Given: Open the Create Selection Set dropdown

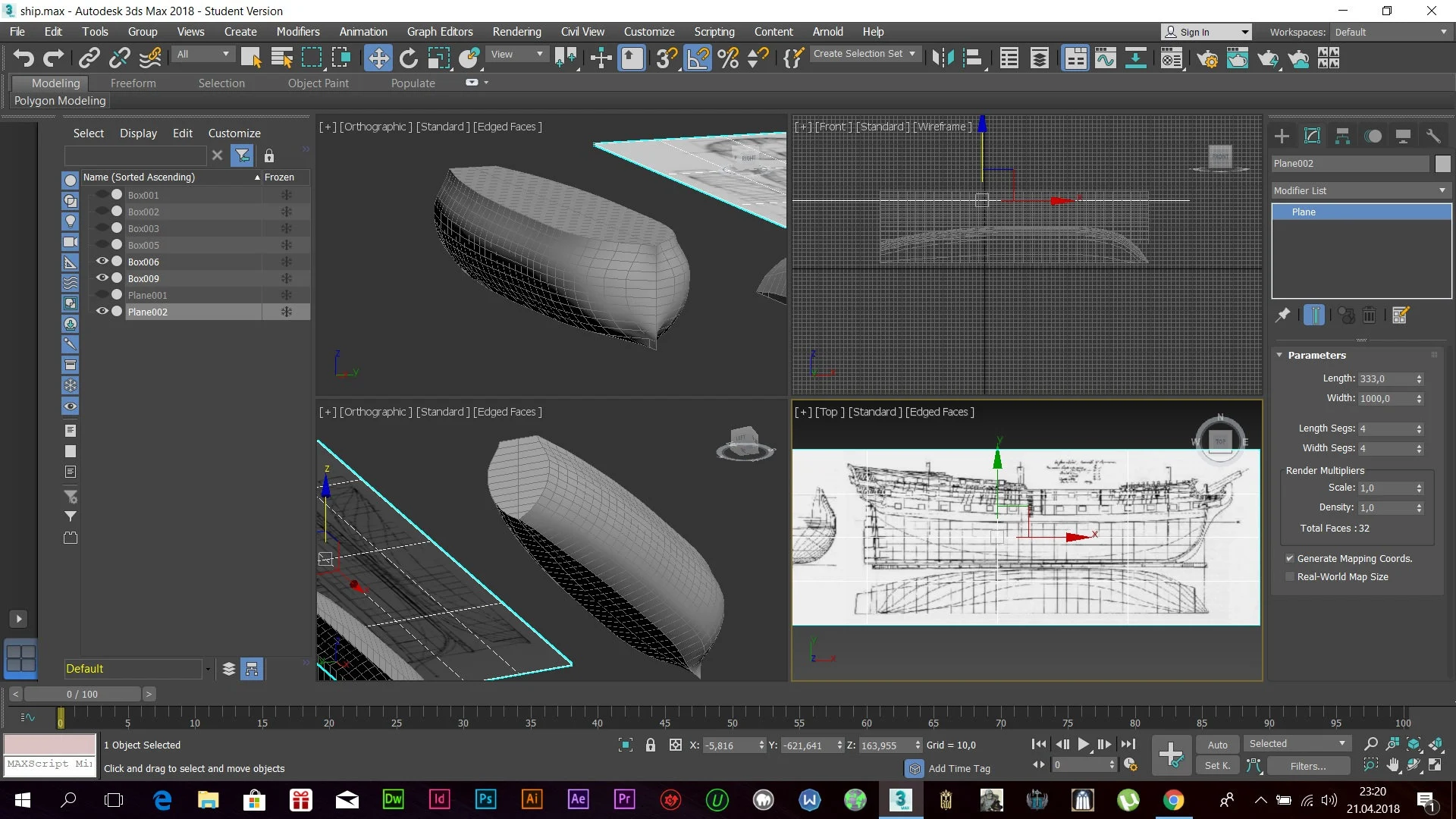Looking at the screenshot, I should click(x=864, y=54).
